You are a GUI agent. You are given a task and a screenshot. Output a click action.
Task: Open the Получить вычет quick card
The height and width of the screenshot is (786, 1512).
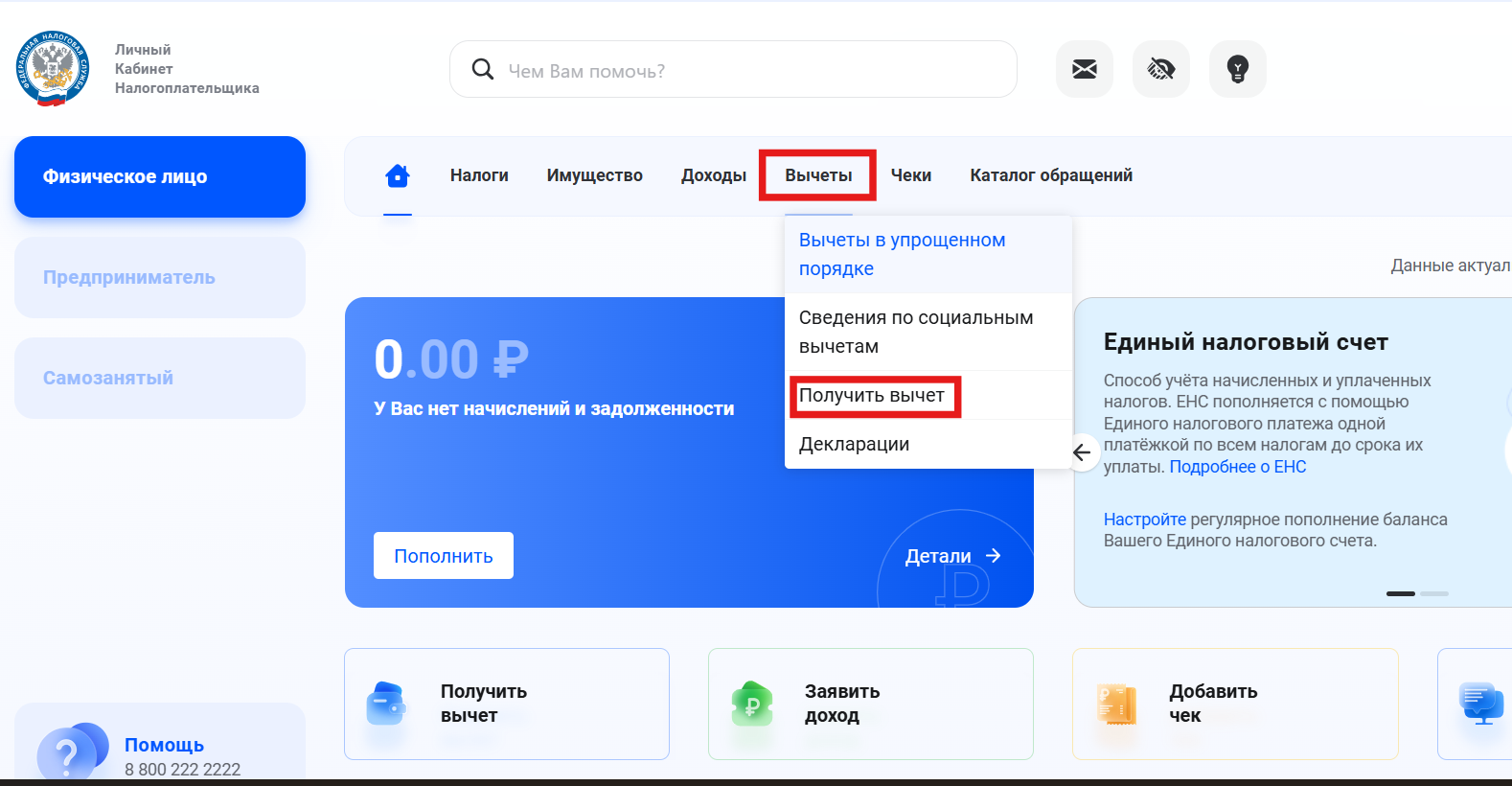point(507,704)
